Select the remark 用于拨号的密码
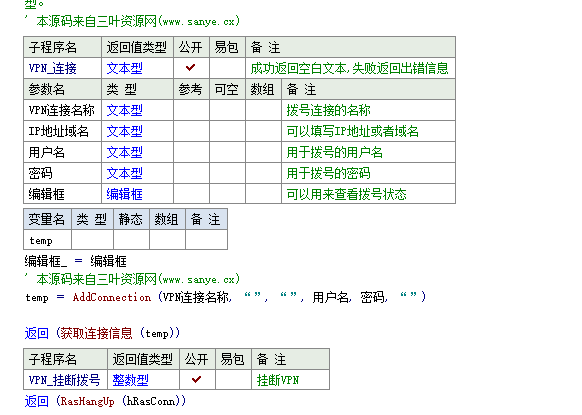 [x=328, y=173]
